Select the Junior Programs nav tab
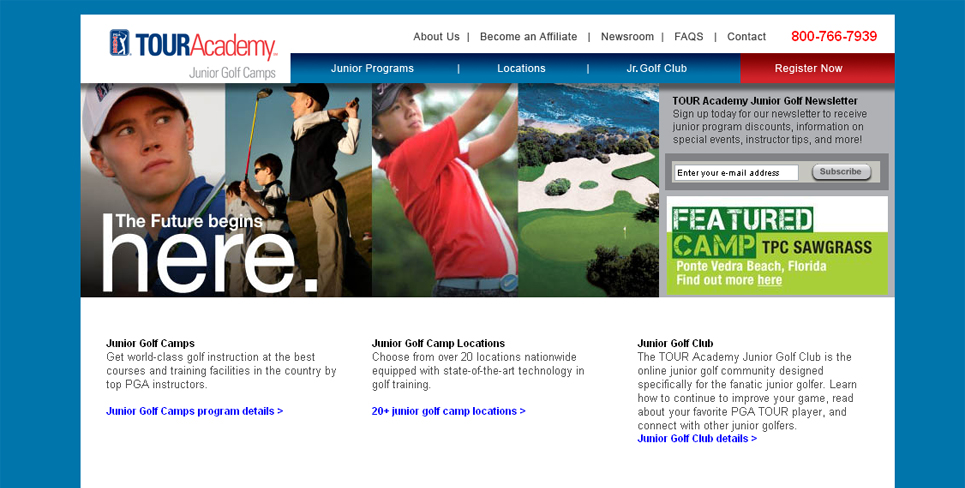The height and width of the screenshot is (488, 965). tap(372, 68)
